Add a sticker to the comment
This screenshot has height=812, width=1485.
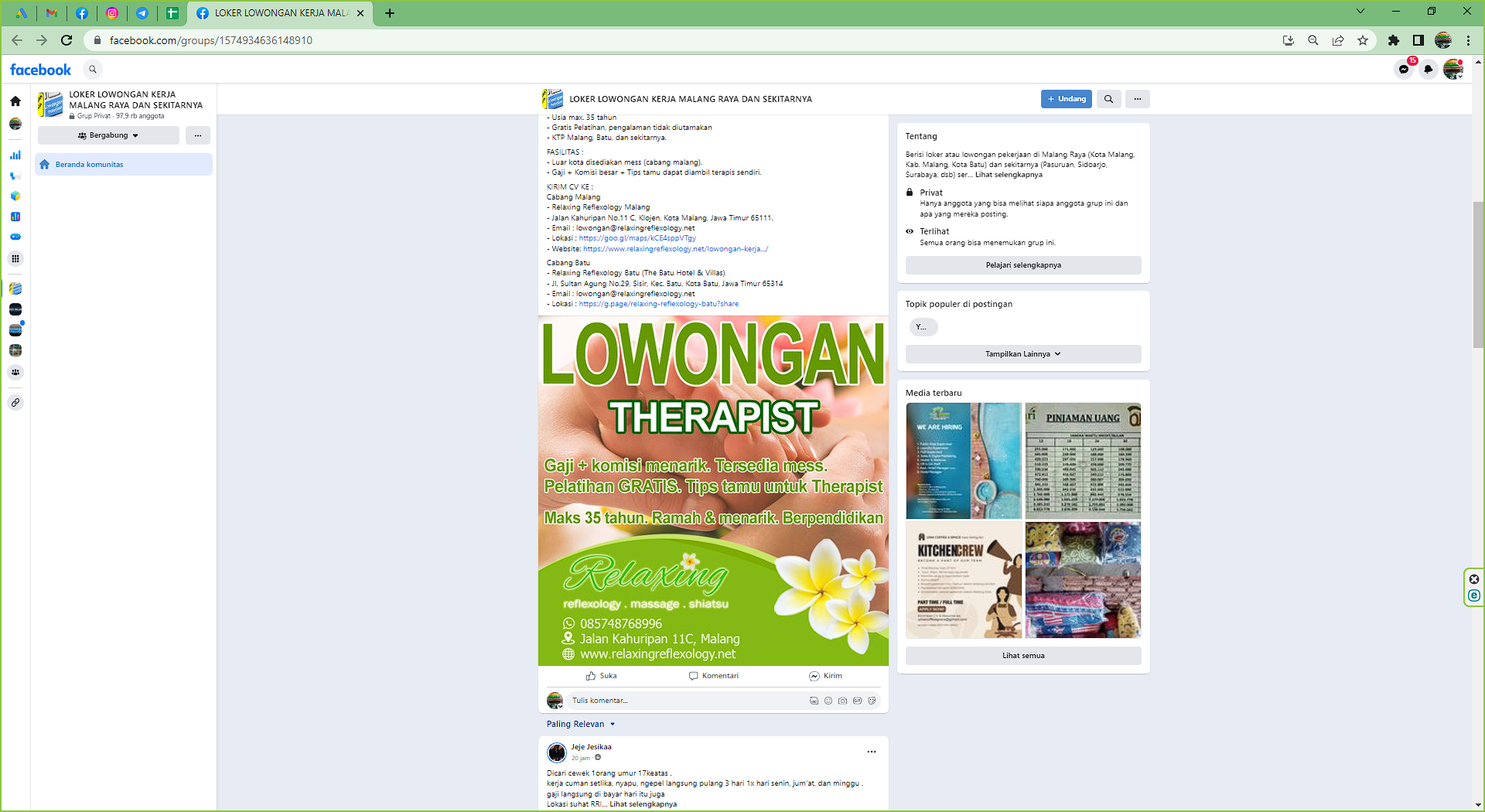click(x=872, y=701)
